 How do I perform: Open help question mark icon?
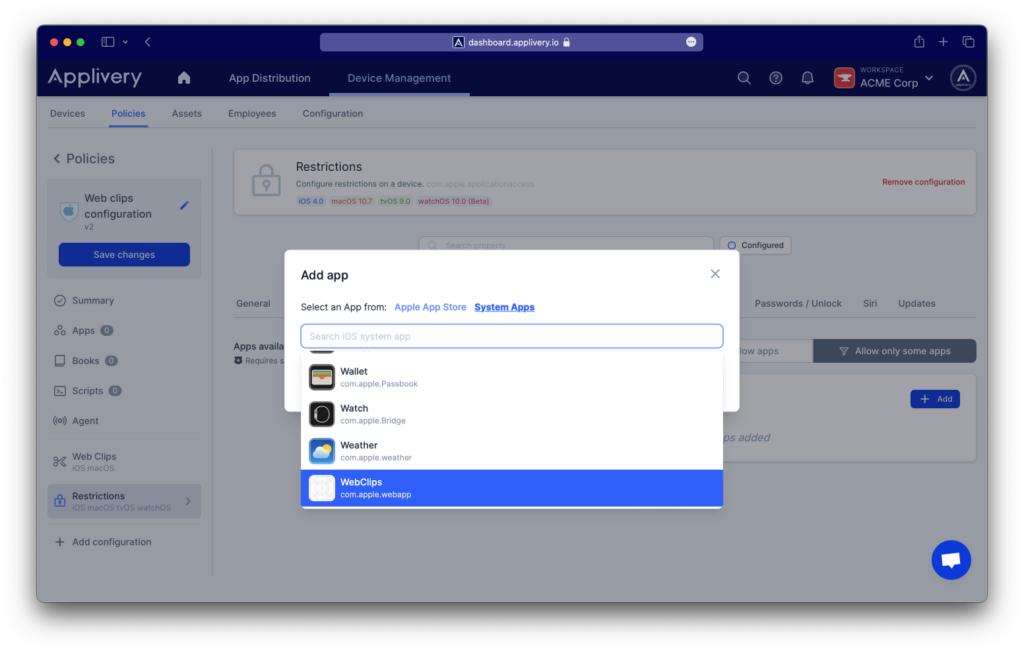pyautogui.click(x=776, y=78)
